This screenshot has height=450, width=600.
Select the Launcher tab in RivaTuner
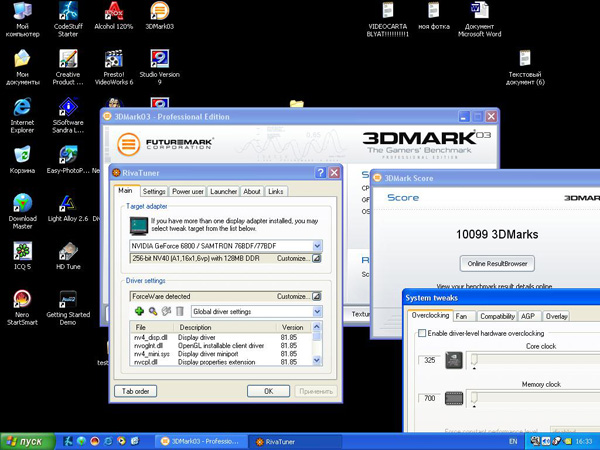223,191
